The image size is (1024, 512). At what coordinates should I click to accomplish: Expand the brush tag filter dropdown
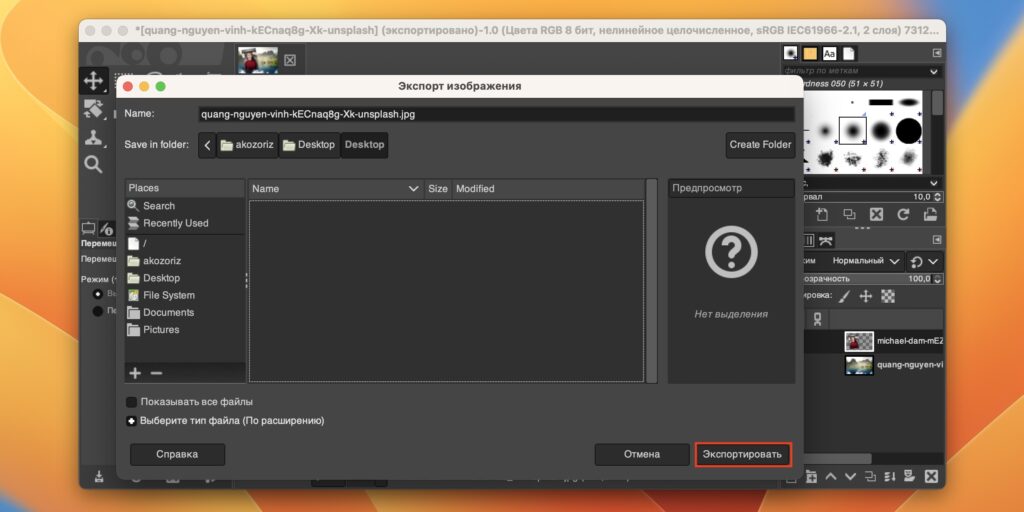tap(933, 71)
